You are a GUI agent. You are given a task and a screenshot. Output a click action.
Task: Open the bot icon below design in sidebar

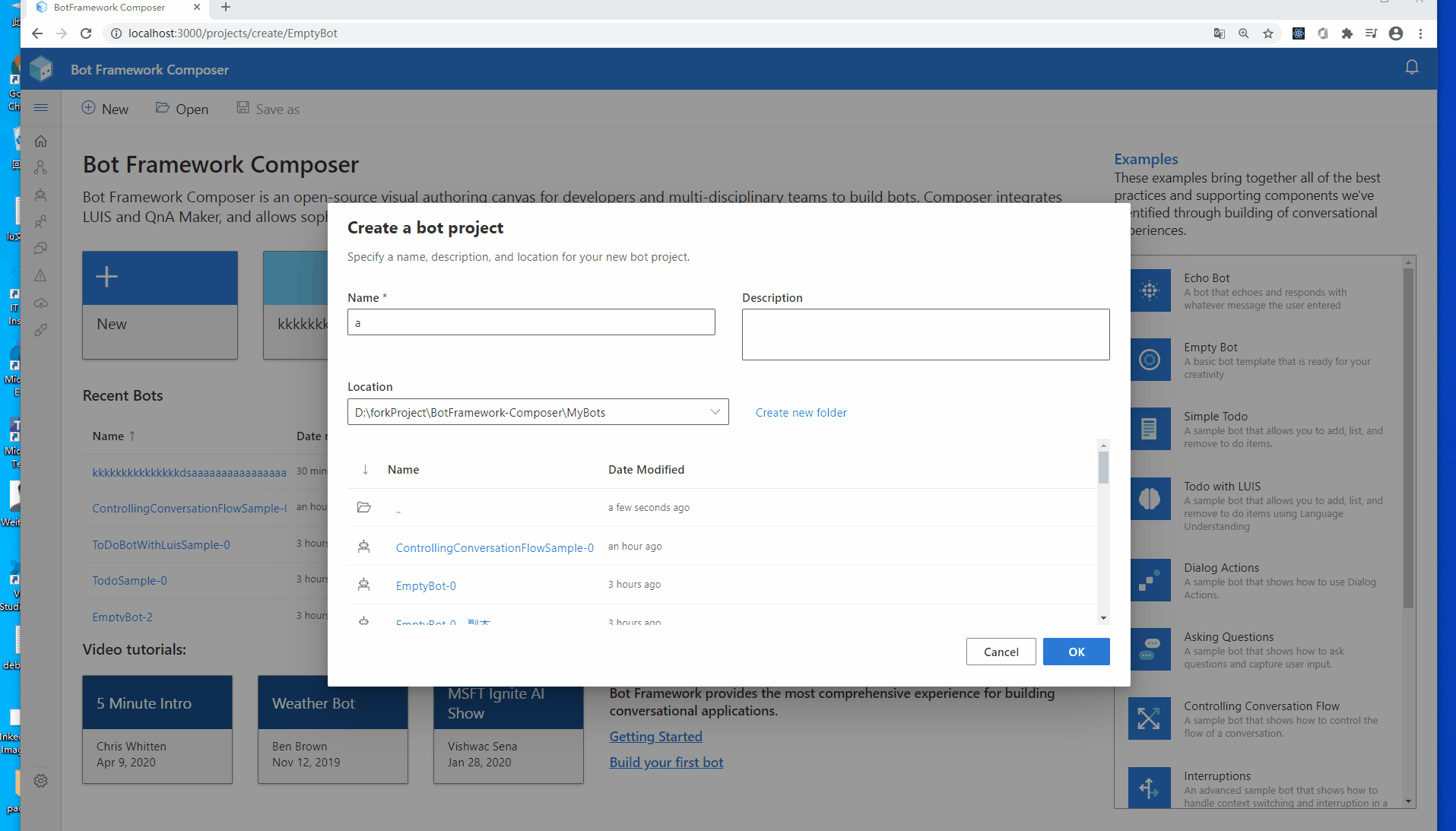[x=41, y=195]
